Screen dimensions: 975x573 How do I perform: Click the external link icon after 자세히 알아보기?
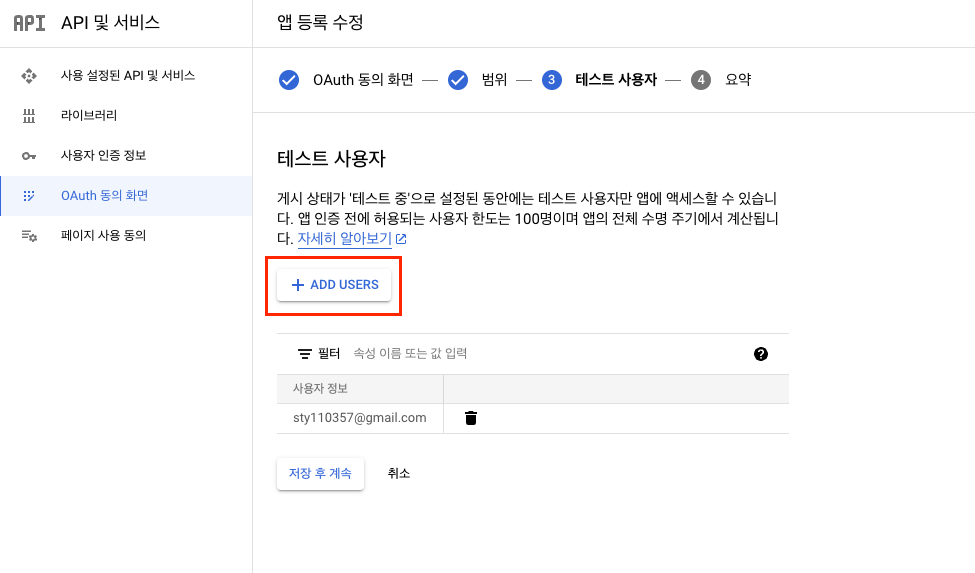click(401, 239)
